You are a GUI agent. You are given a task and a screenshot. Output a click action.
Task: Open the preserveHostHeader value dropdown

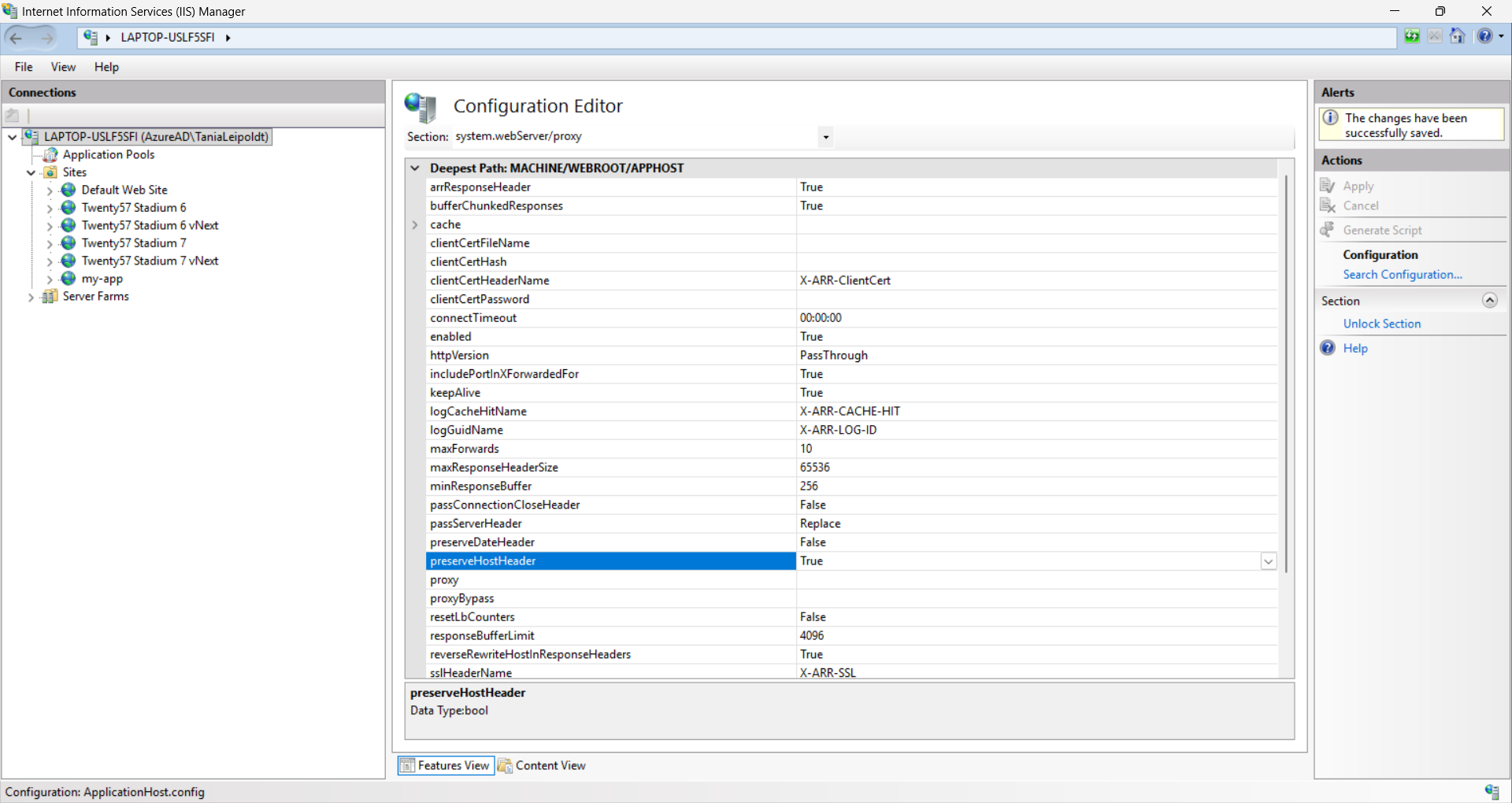(x=1269, y=561)
